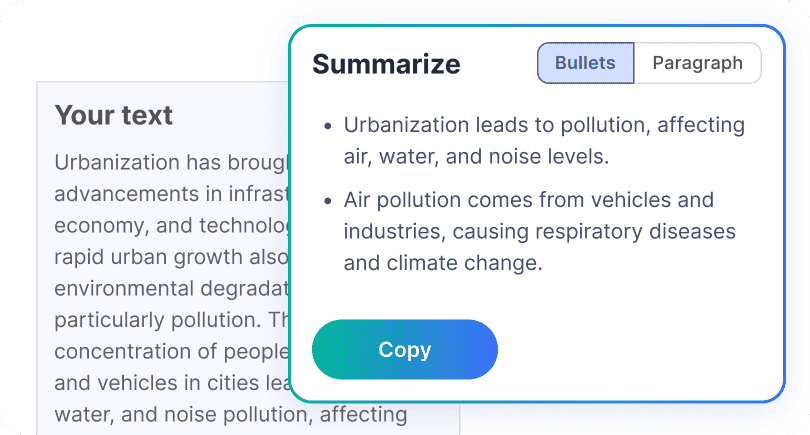
Task: Click summary line 'air, water, and noise levels.'
Action: coord(476,157)
